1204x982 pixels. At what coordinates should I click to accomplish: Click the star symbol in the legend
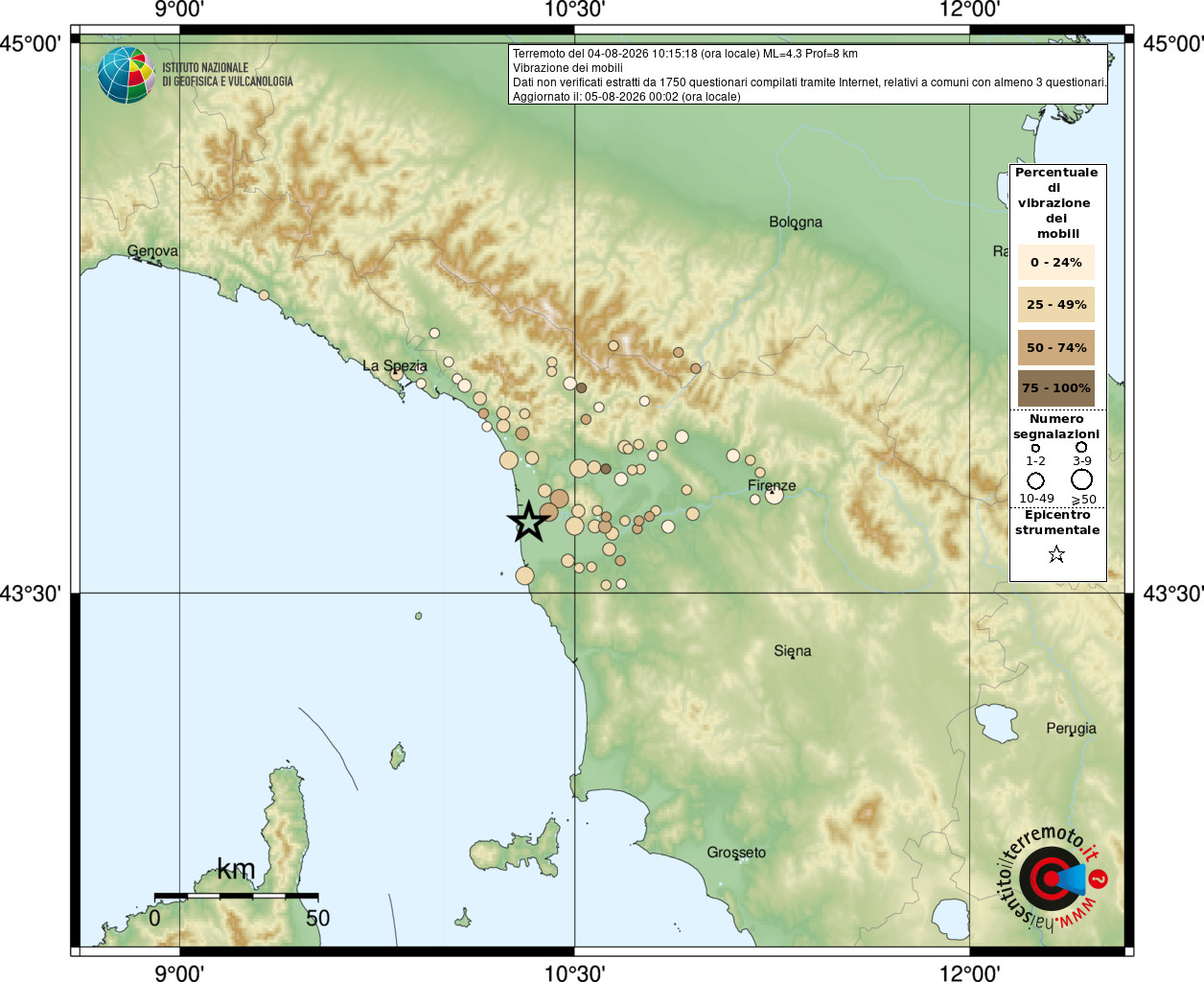click(x=1056, y=554)
